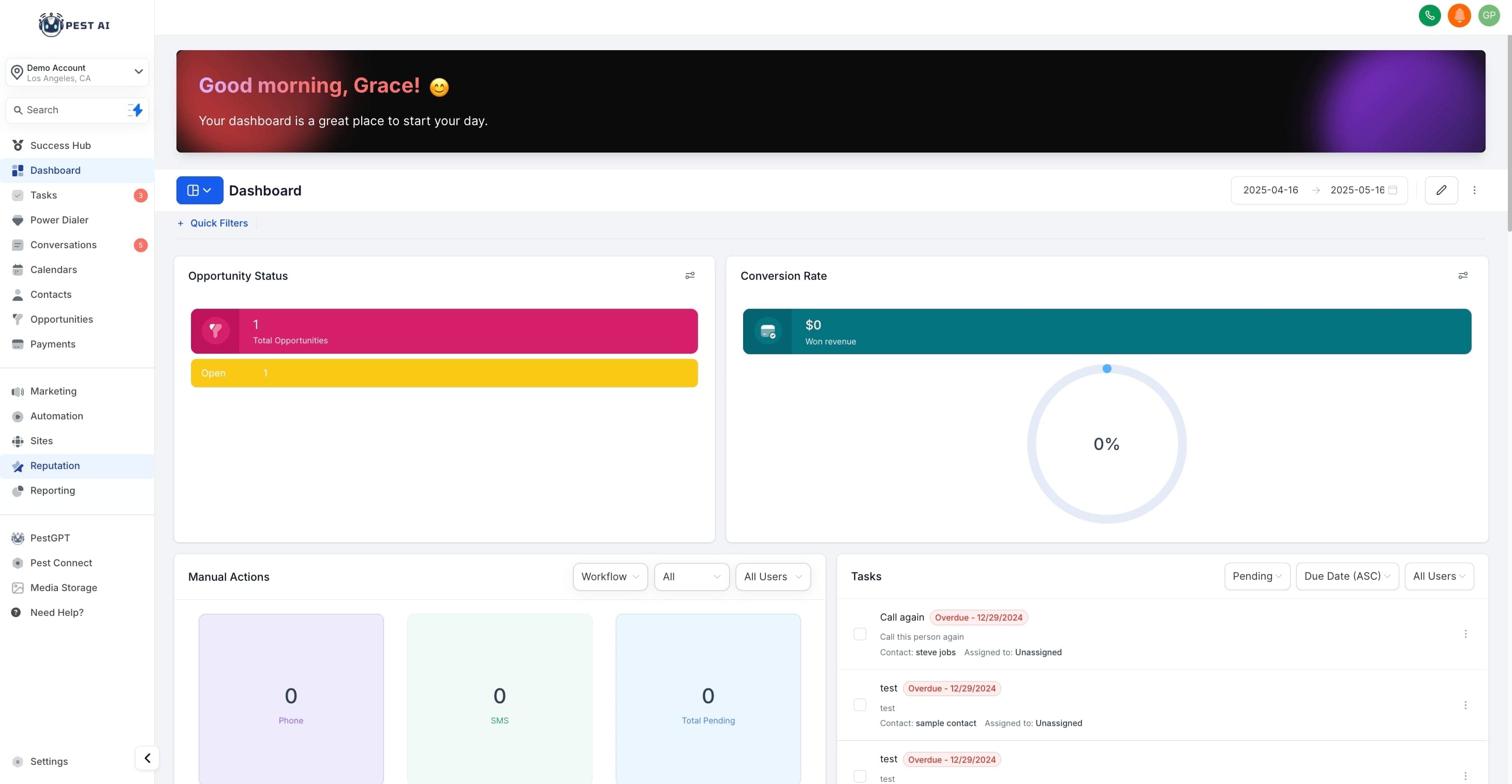Click the Power Dialer sidebar icon
Viewport: 1512px width, 784px height.
(18, 220)
